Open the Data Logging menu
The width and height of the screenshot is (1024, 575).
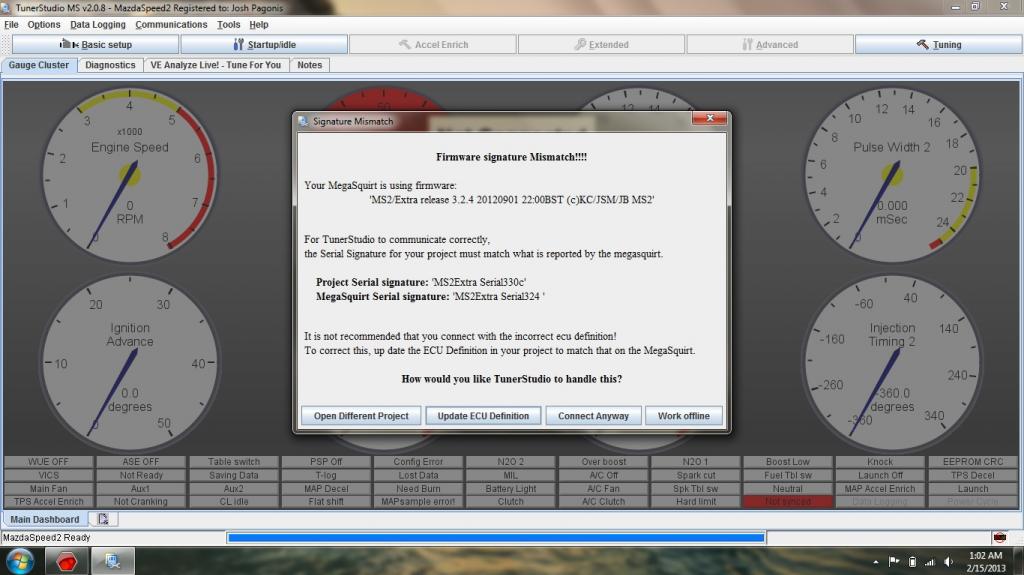98,25
